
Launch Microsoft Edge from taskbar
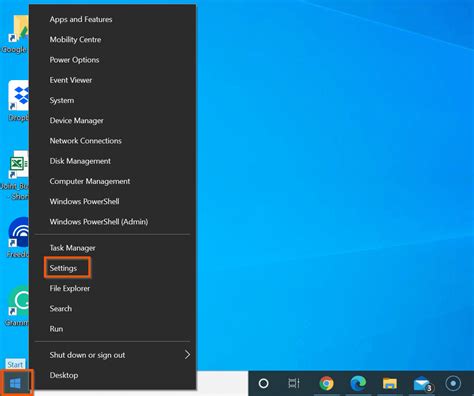(x=358, y=383)
